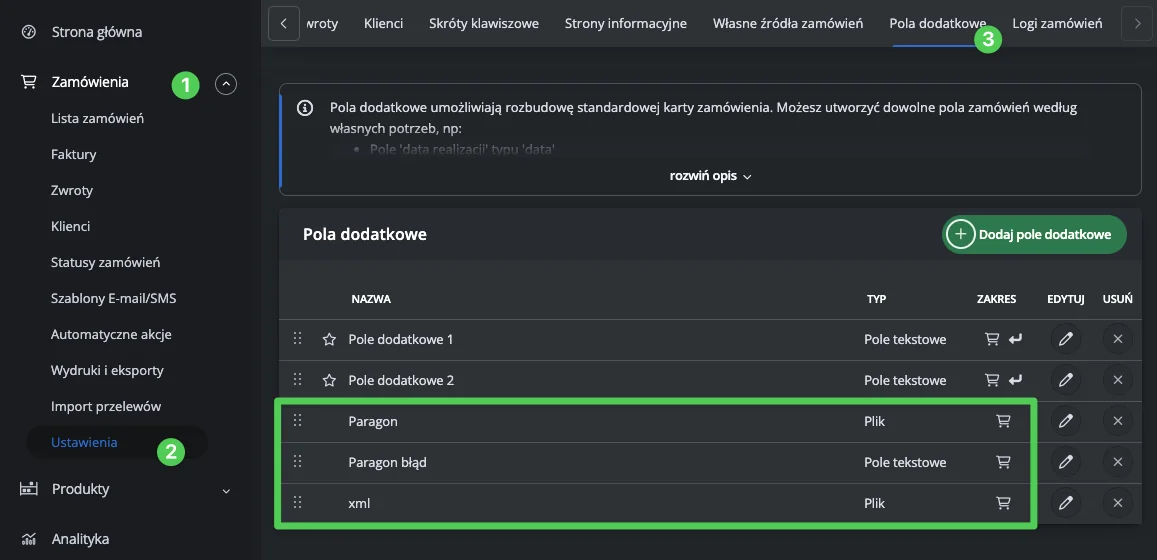Edit Pole dodatkowe 2 with pencil icon
The height and width of the screenshot is (560, 1157).
[1066, 381]
